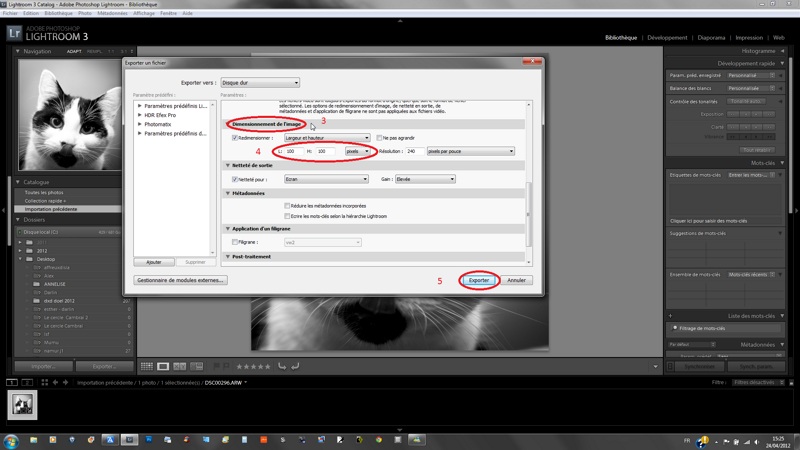Click the filmstrip grid shortcut icon

click(44, 382)
